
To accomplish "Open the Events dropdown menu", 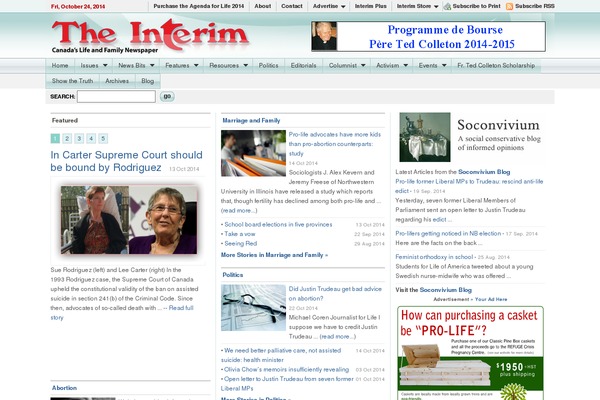I will click(432, 65).
